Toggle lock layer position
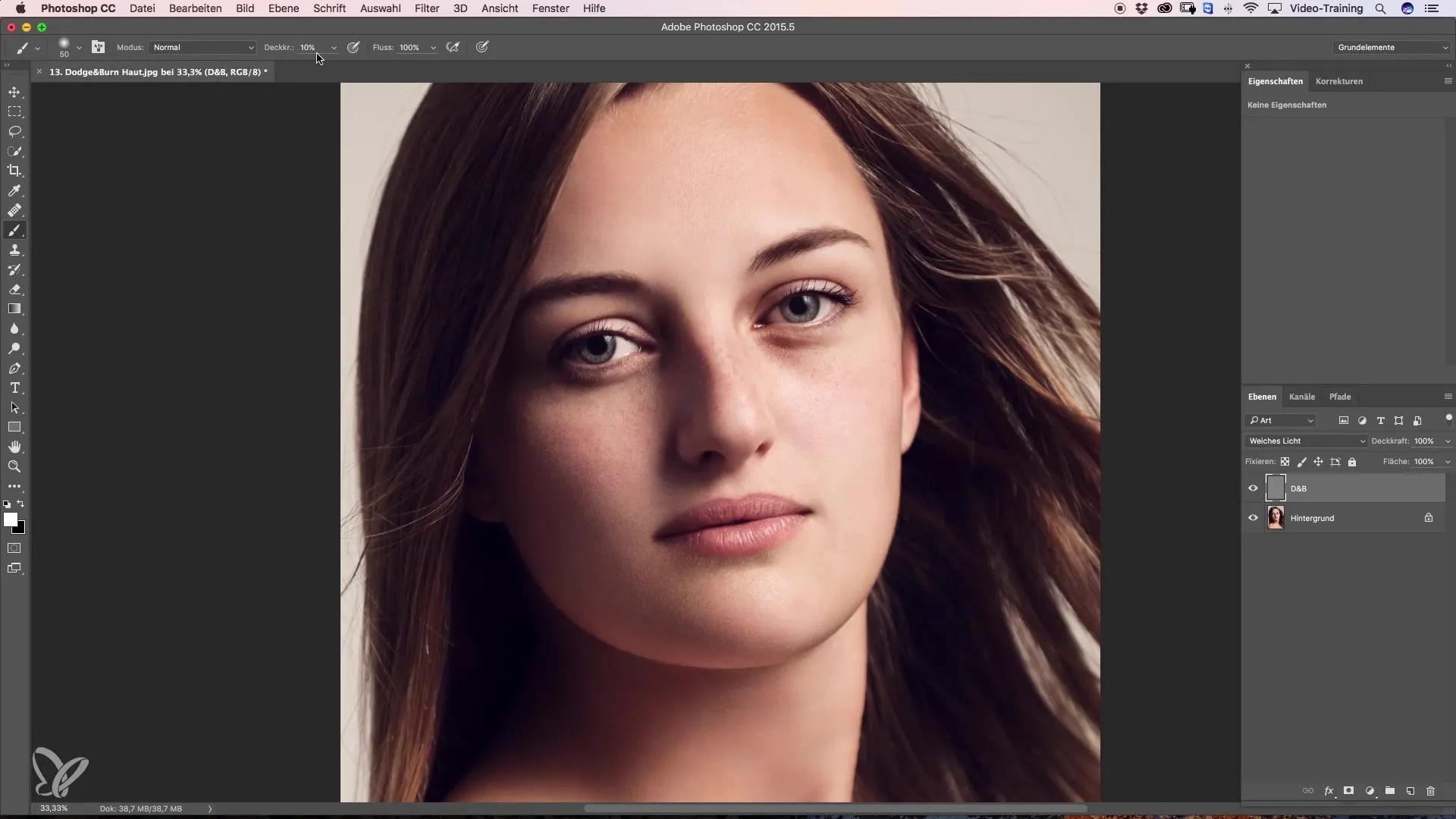The image size is (1456, 819). click(1319, 462)
